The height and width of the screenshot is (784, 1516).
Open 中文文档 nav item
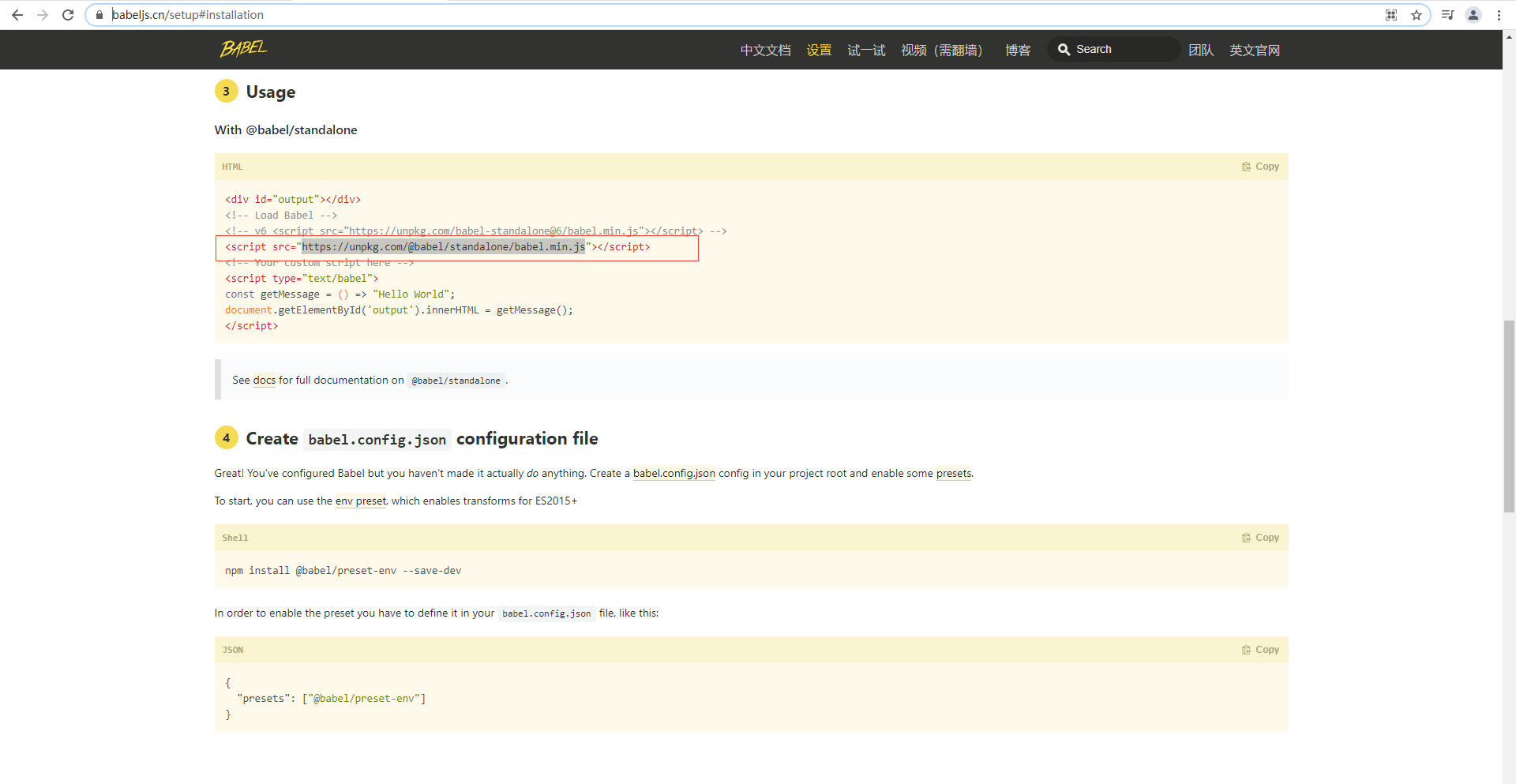765,50
